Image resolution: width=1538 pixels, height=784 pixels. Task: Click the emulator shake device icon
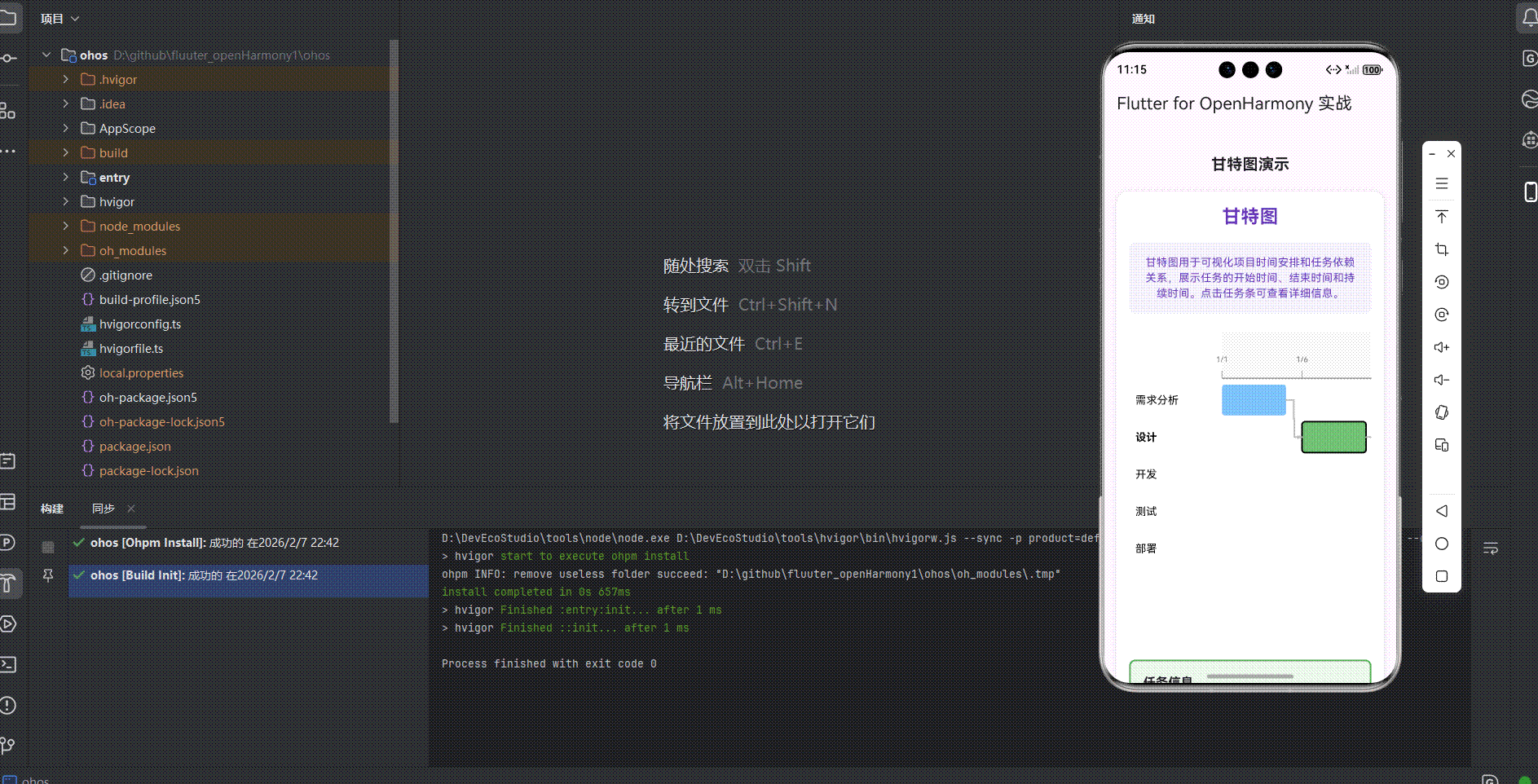(1441, 412)
